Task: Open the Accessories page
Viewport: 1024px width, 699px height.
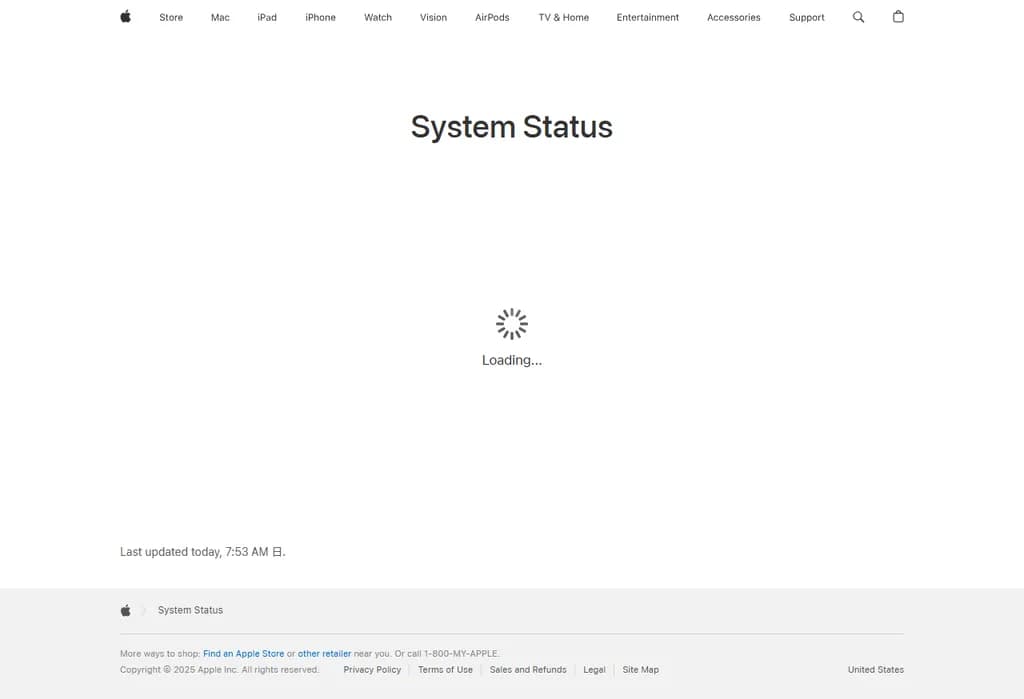Action: (x=733, y=17)
